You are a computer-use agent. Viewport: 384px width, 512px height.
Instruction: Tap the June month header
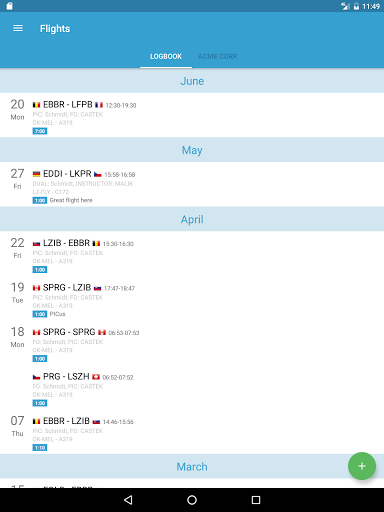click(192, 81)
